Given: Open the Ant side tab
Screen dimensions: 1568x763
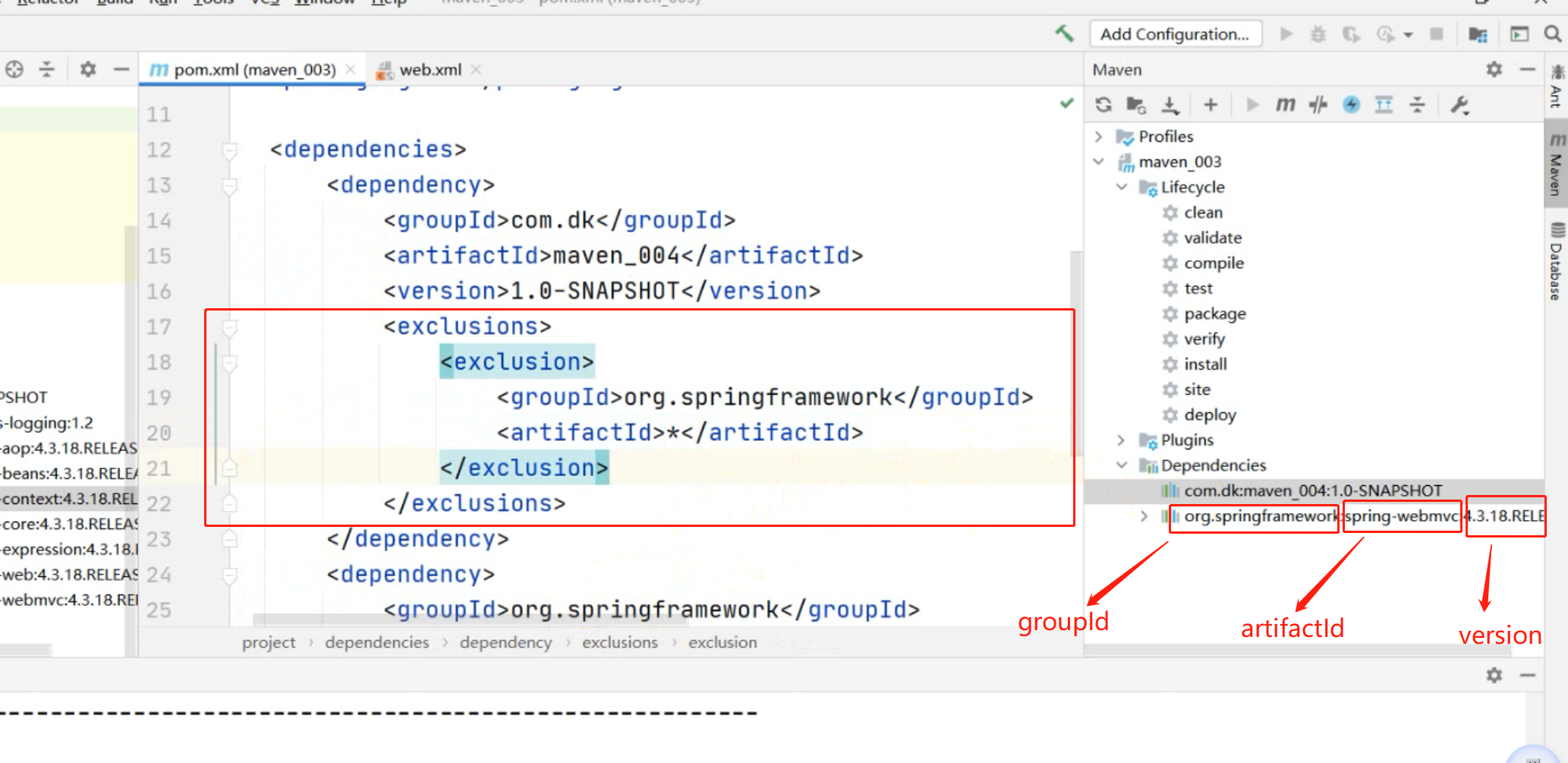Looking at the screenshot, I should click(x=1557, y=87).
